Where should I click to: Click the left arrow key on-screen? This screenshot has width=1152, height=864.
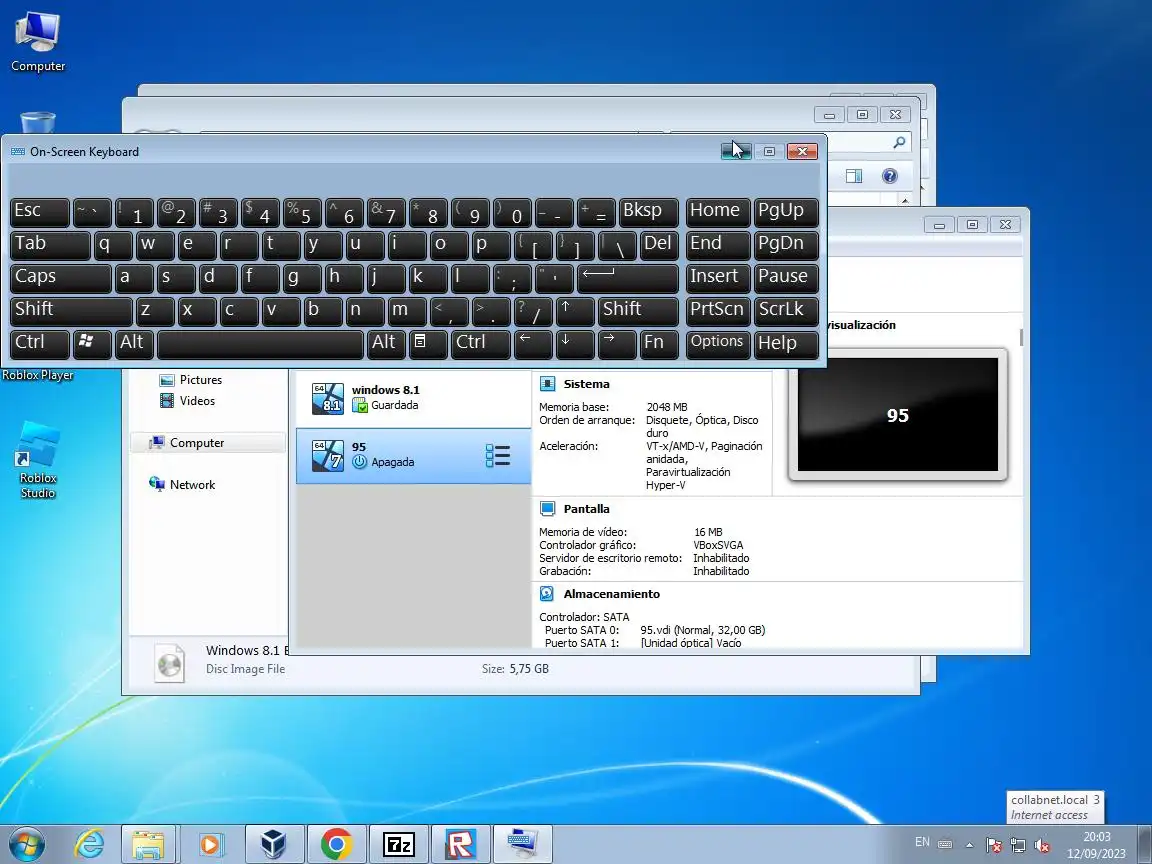pos(533,343)
